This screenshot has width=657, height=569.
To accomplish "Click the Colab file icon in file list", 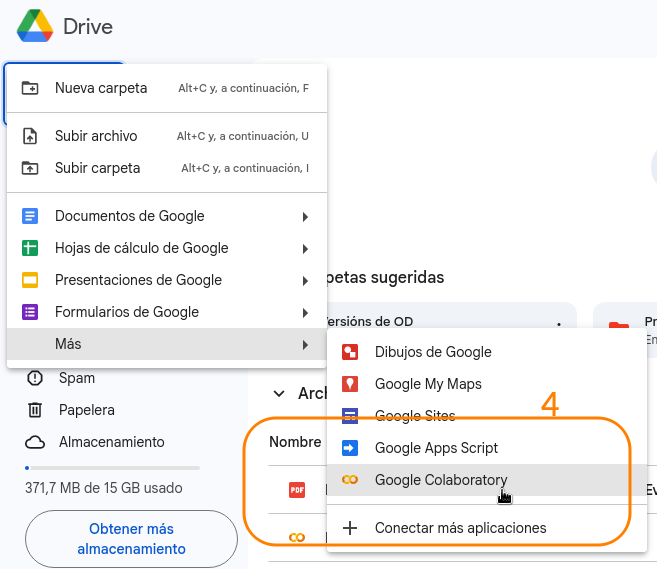I will click(297, 538).
